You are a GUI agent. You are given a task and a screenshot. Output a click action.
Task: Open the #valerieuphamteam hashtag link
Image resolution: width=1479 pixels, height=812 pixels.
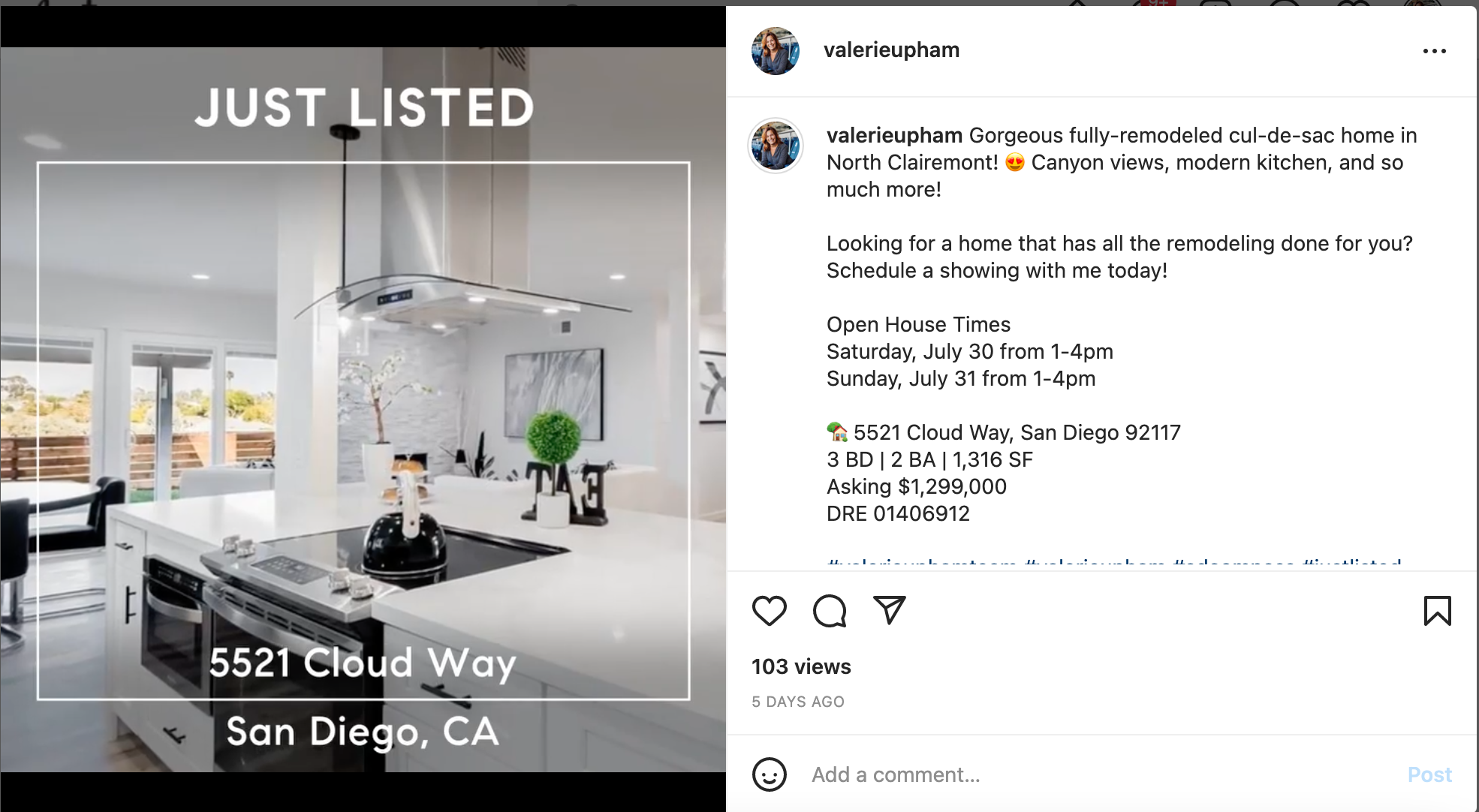point(921,561)
